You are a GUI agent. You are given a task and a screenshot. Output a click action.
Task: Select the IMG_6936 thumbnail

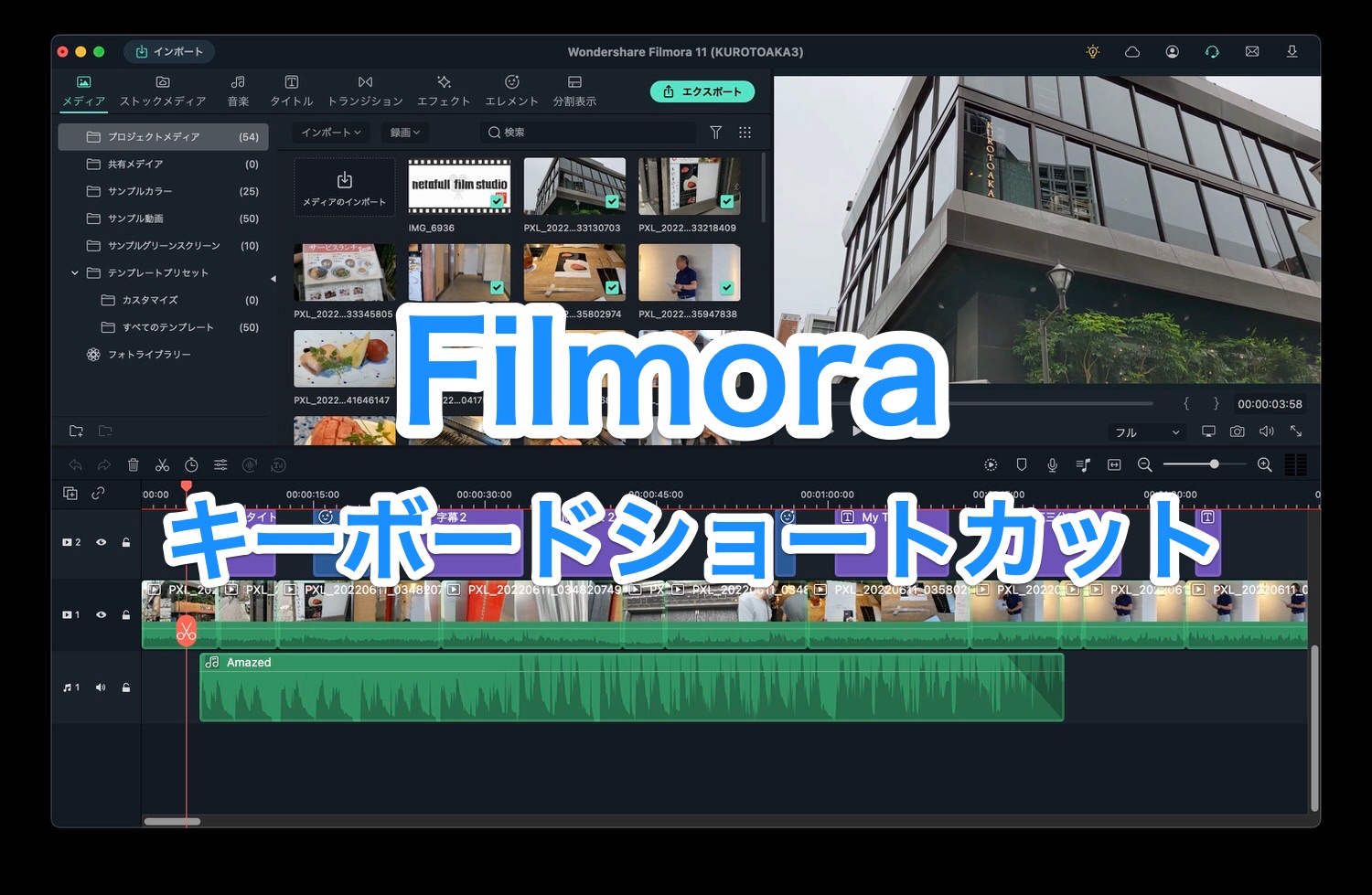pos(459,186)
